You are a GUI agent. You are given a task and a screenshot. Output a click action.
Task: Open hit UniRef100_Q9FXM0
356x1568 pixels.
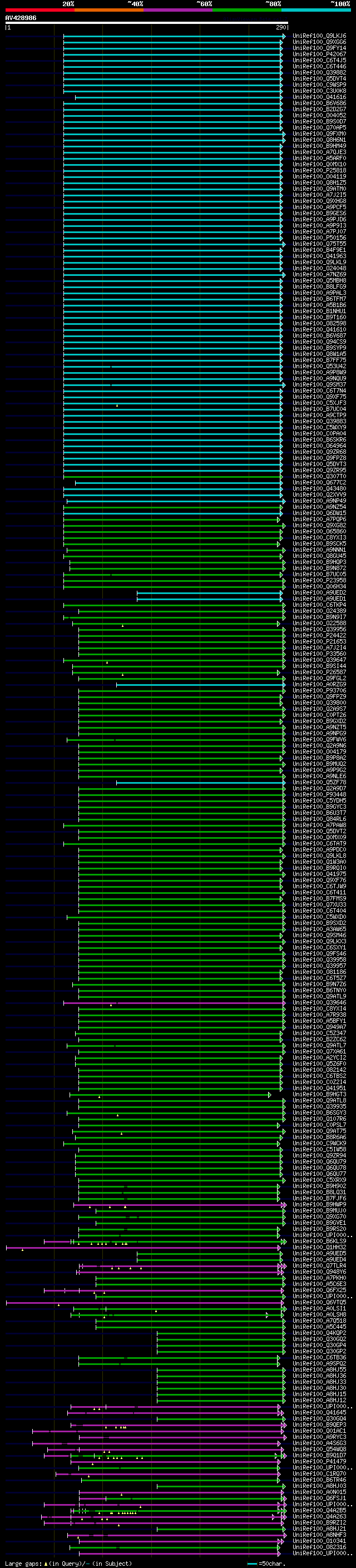click(x=319, y=134)
